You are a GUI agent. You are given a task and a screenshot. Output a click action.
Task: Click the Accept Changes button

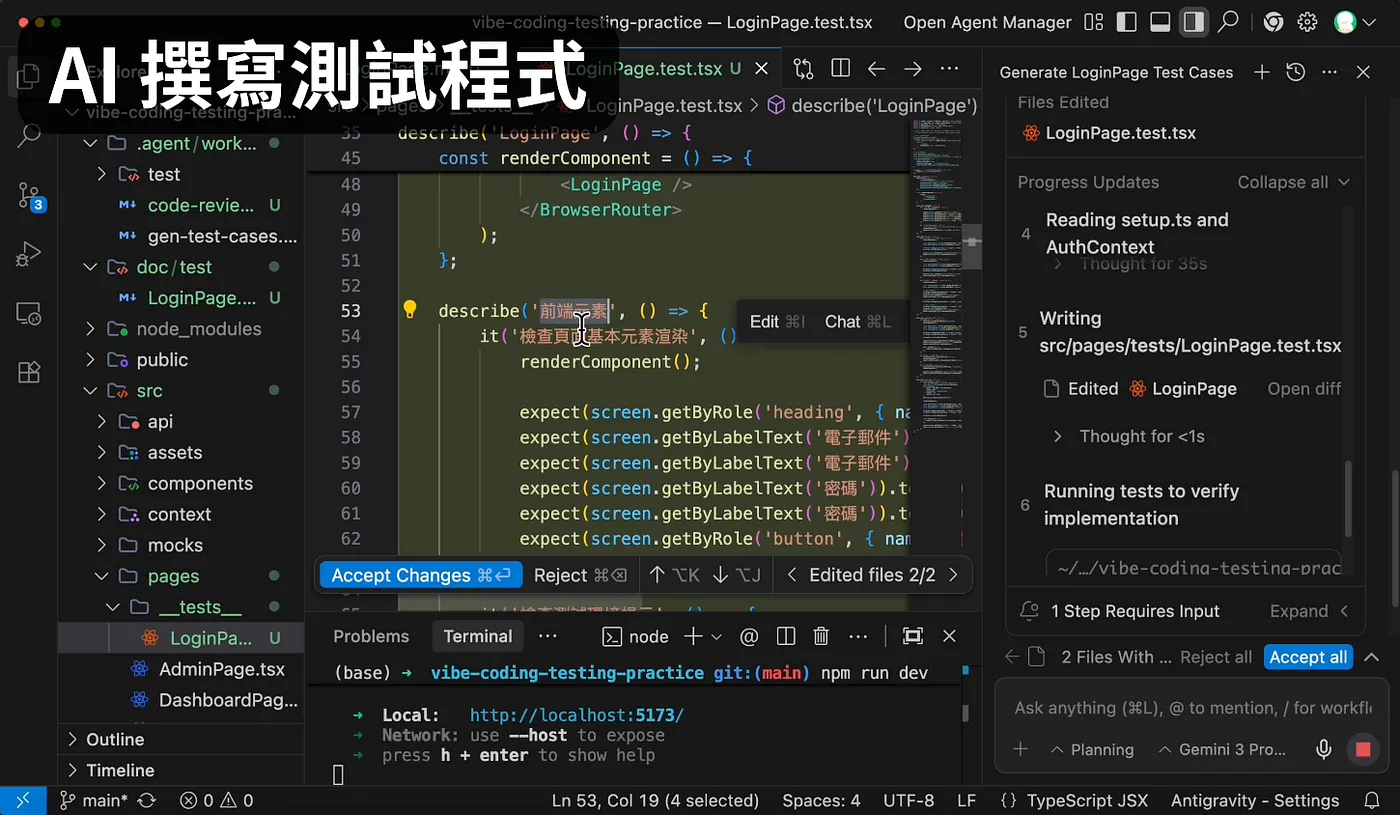(x=421, y=575)
